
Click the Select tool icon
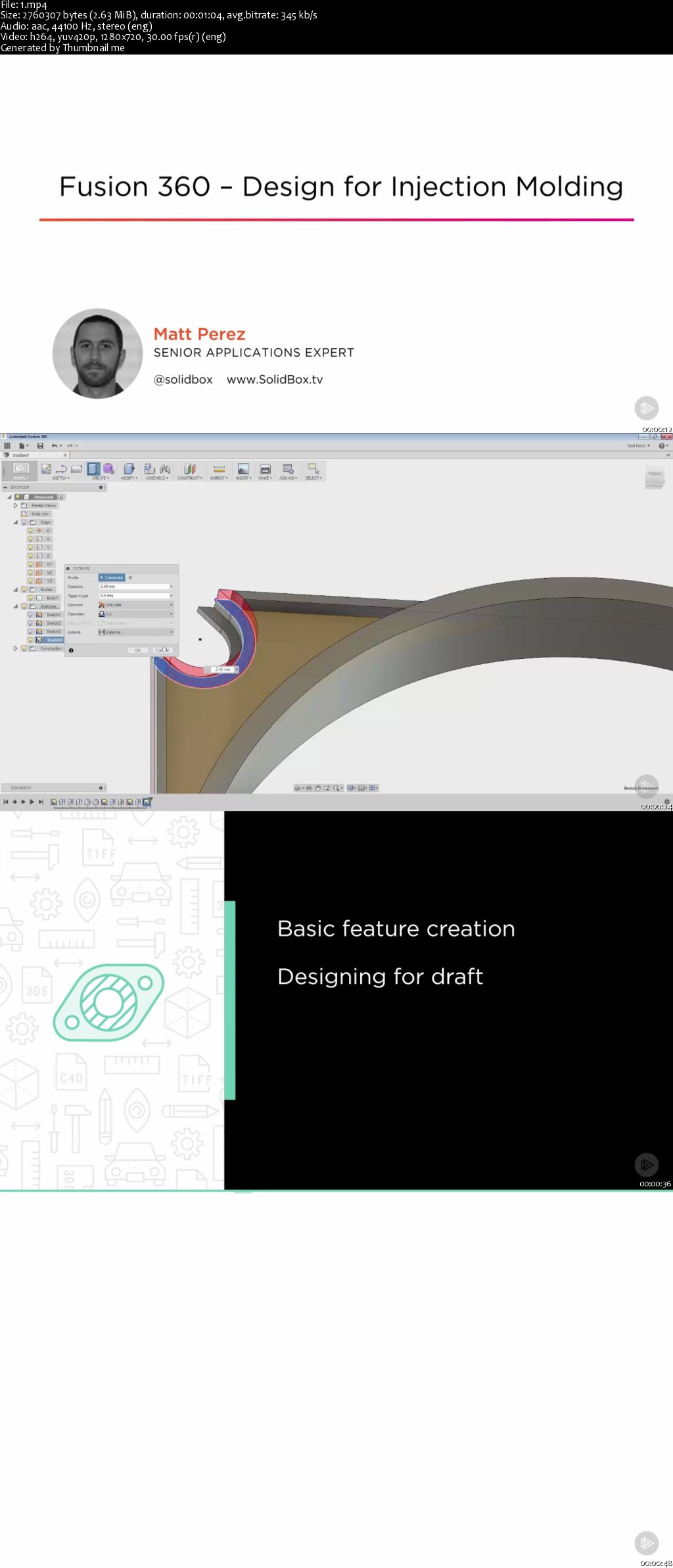point(313,468)
